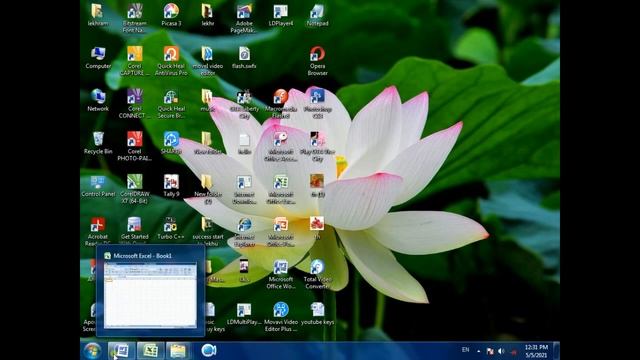Image resolution: width=640 pixels, height=360 pixels.
Task: Launch Corel CAPTURE shortcut
Action: pos(134,61)
